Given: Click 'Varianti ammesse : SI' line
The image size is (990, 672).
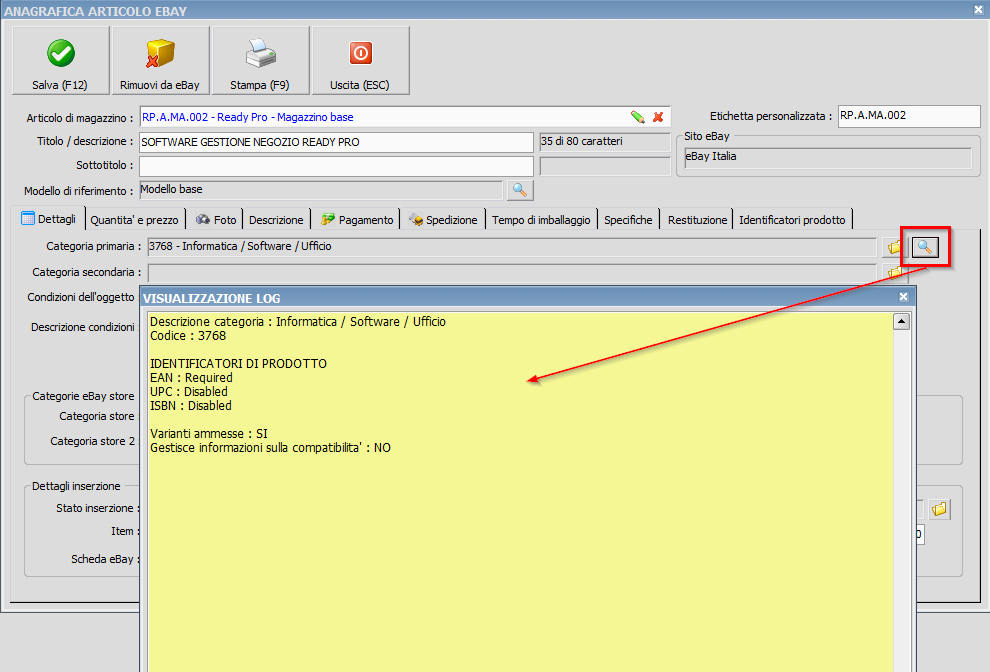Looking at the screenshot, I should click(209, 434).
